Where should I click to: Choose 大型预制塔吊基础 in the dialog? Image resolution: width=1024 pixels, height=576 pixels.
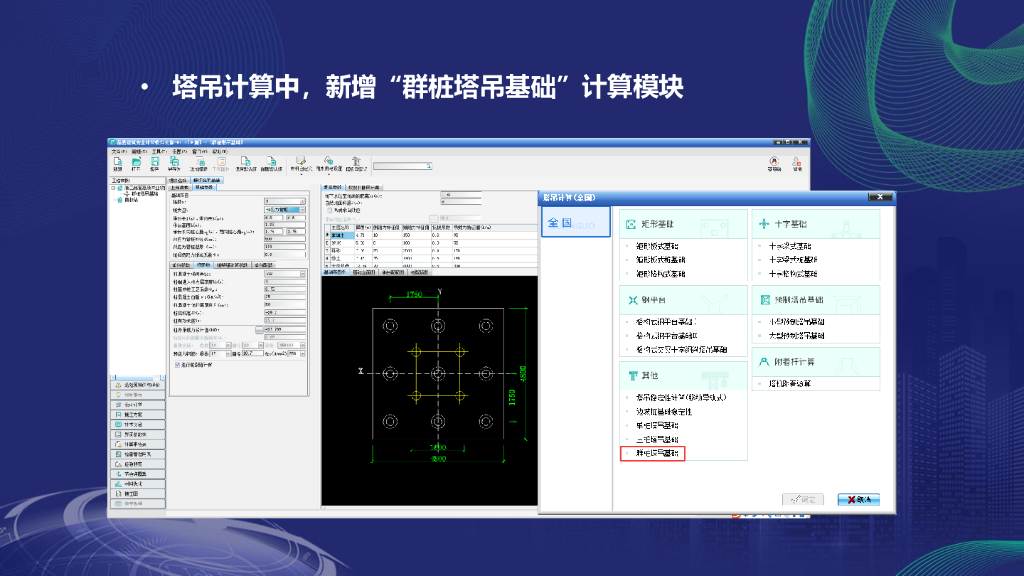(796, 336)
